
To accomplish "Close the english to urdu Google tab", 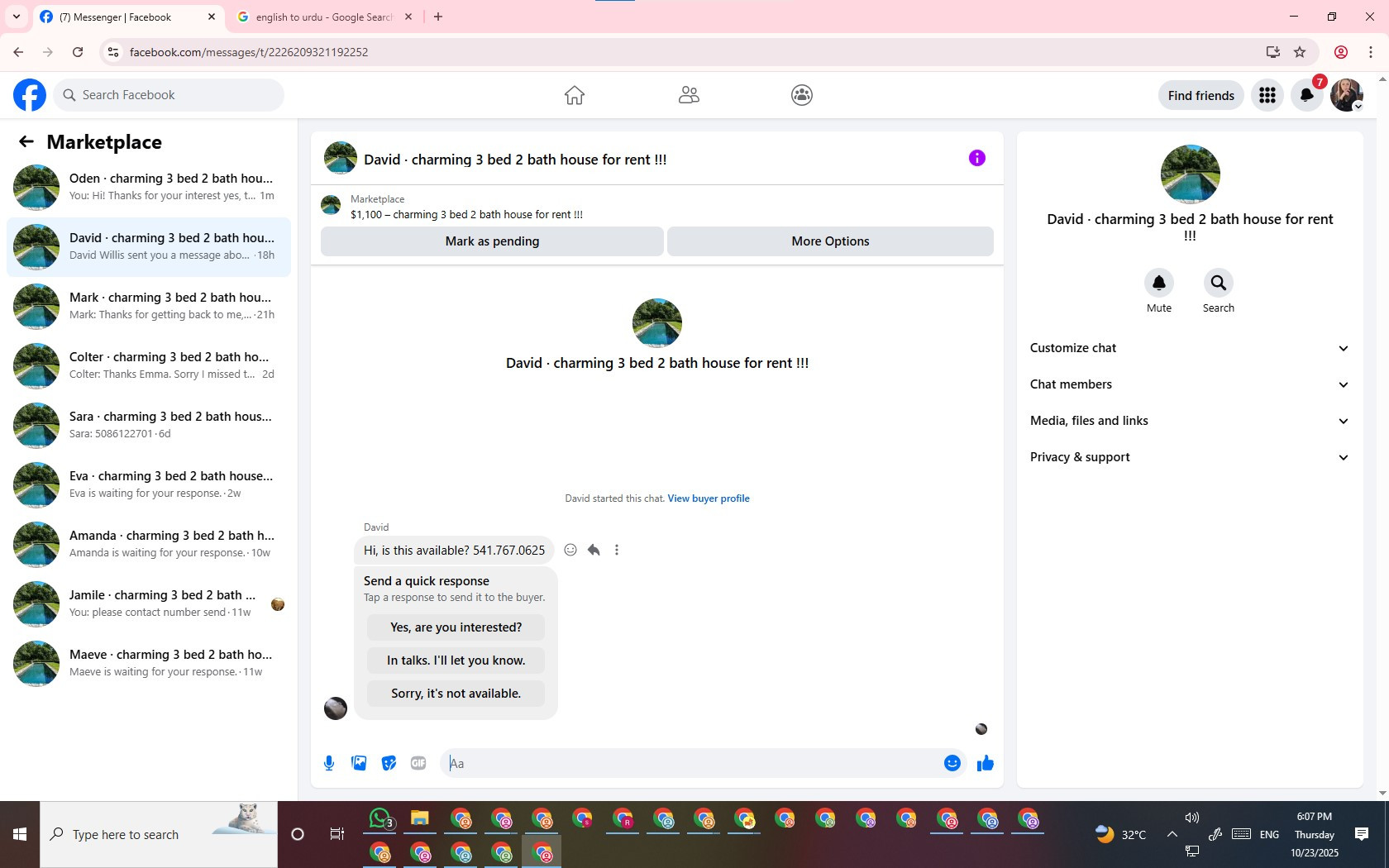I will point(408,17).
